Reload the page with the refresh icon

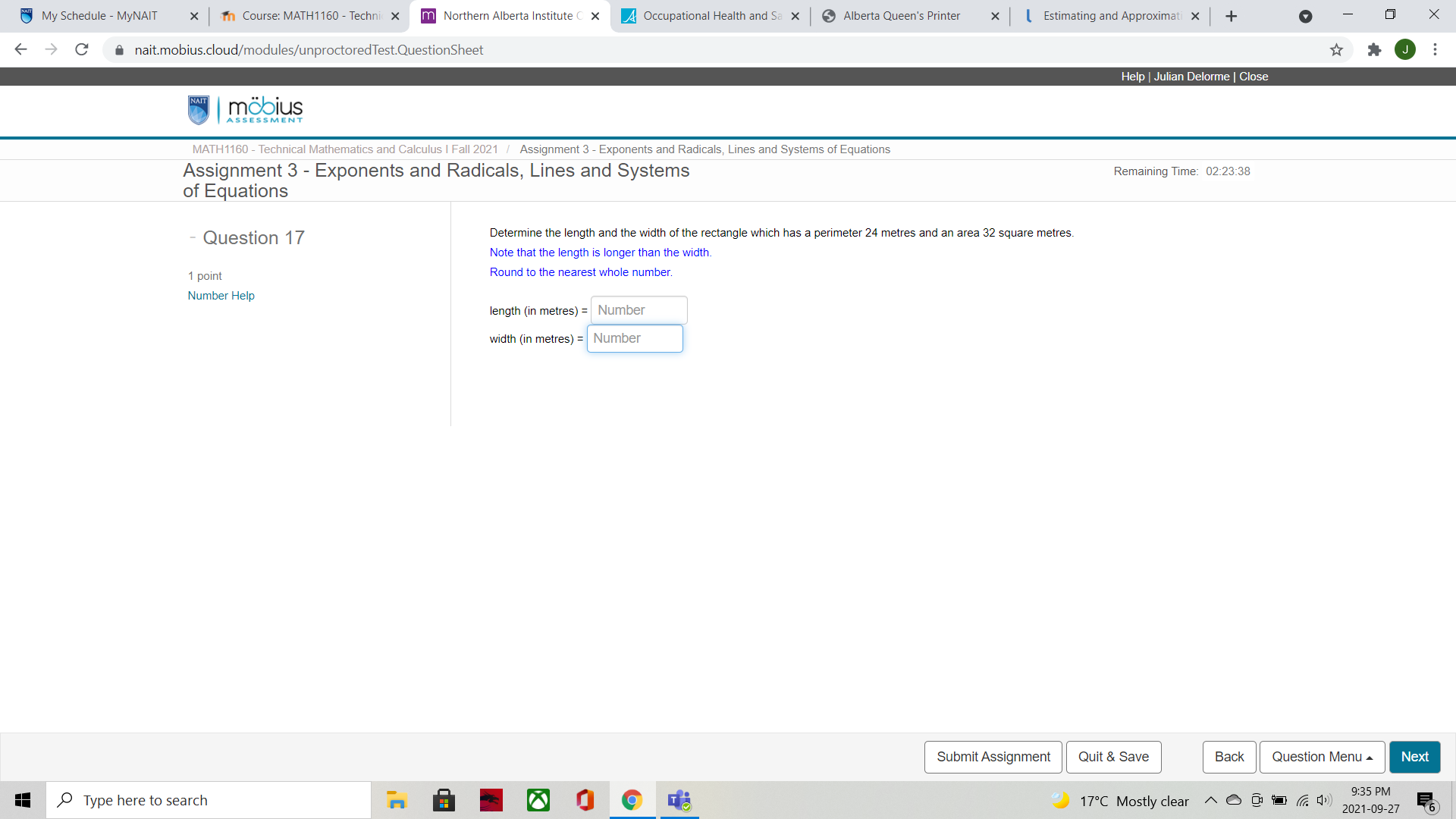81,49
